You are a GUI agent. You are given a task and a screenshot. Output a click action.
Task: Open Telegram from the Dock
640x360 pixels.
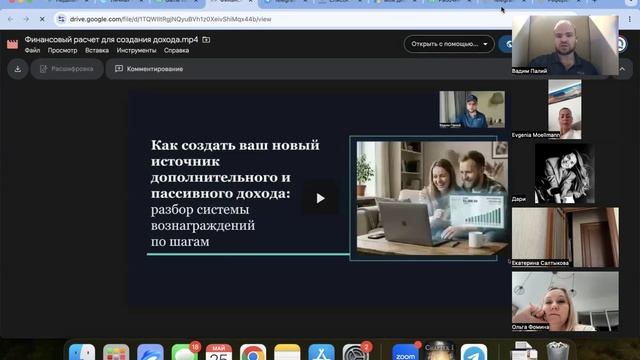click(x=474, y=353)
